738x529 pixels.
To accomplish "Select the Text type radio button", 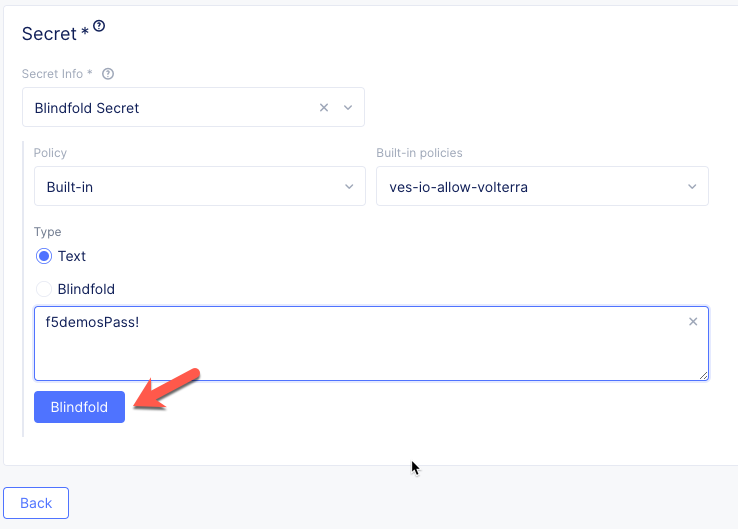I will (x=44, y=256).
